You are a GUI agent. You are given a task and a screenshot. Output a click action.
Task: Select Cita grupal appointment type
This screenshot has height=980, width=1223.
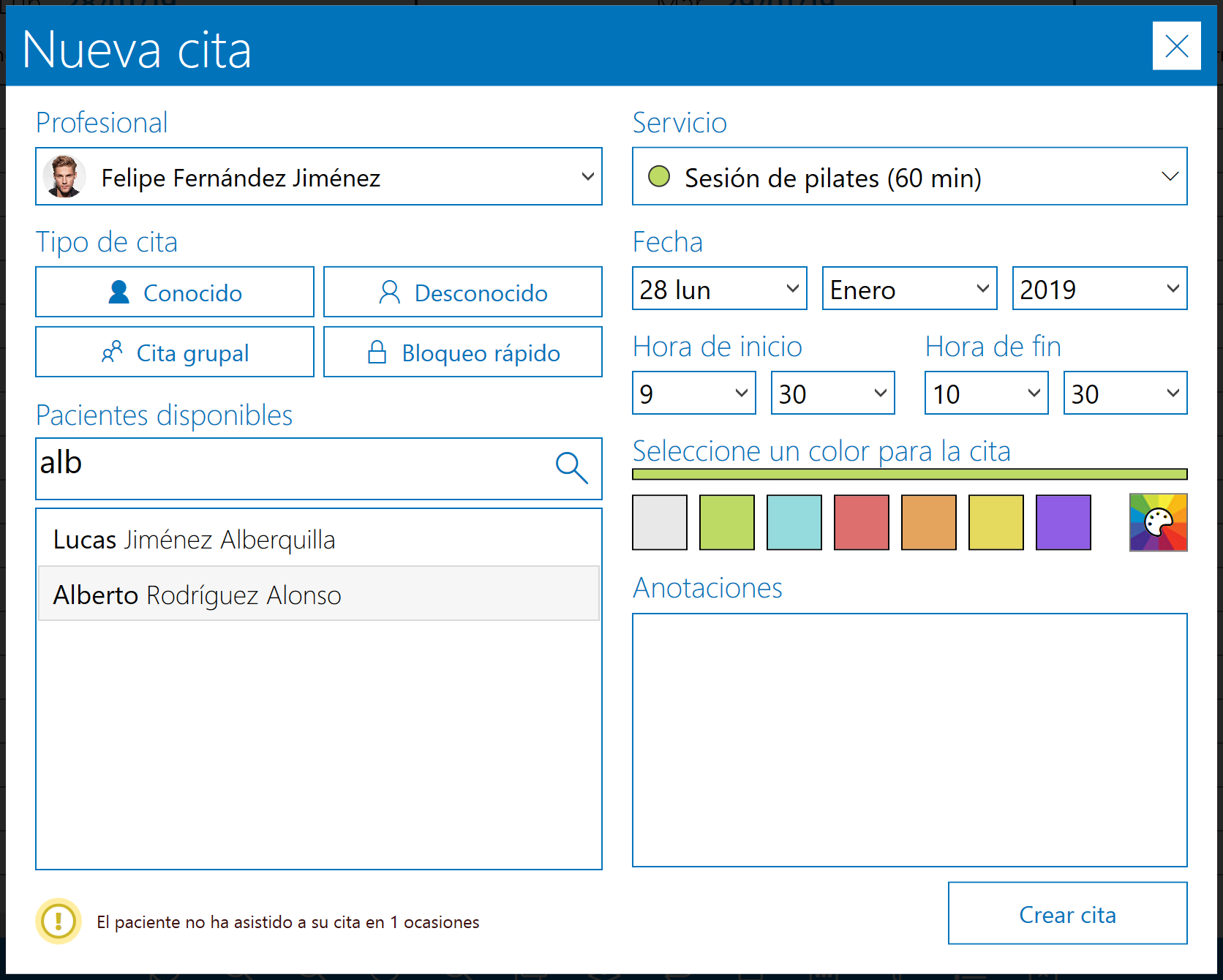tap(175, 353)
